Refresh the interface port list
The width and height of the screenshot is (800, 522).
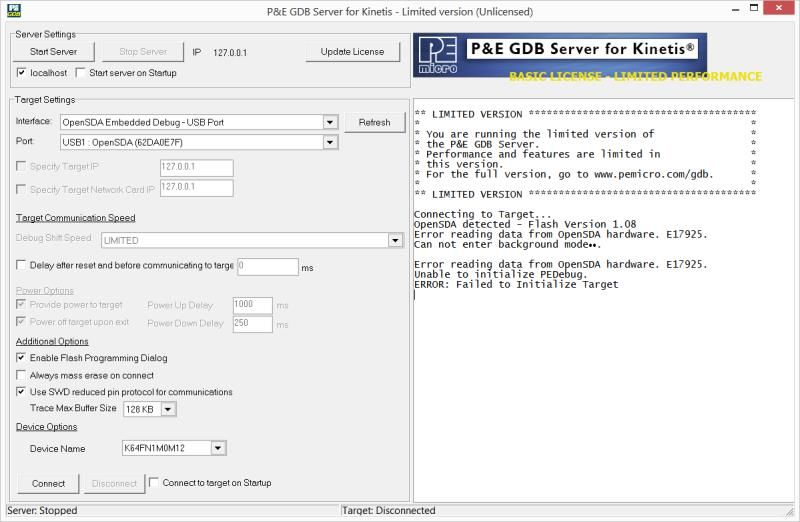coord(374,122)
